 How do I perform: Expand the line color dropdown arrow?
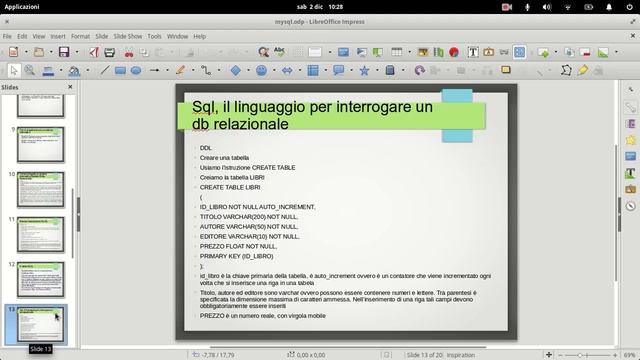(x=61, y=70)
